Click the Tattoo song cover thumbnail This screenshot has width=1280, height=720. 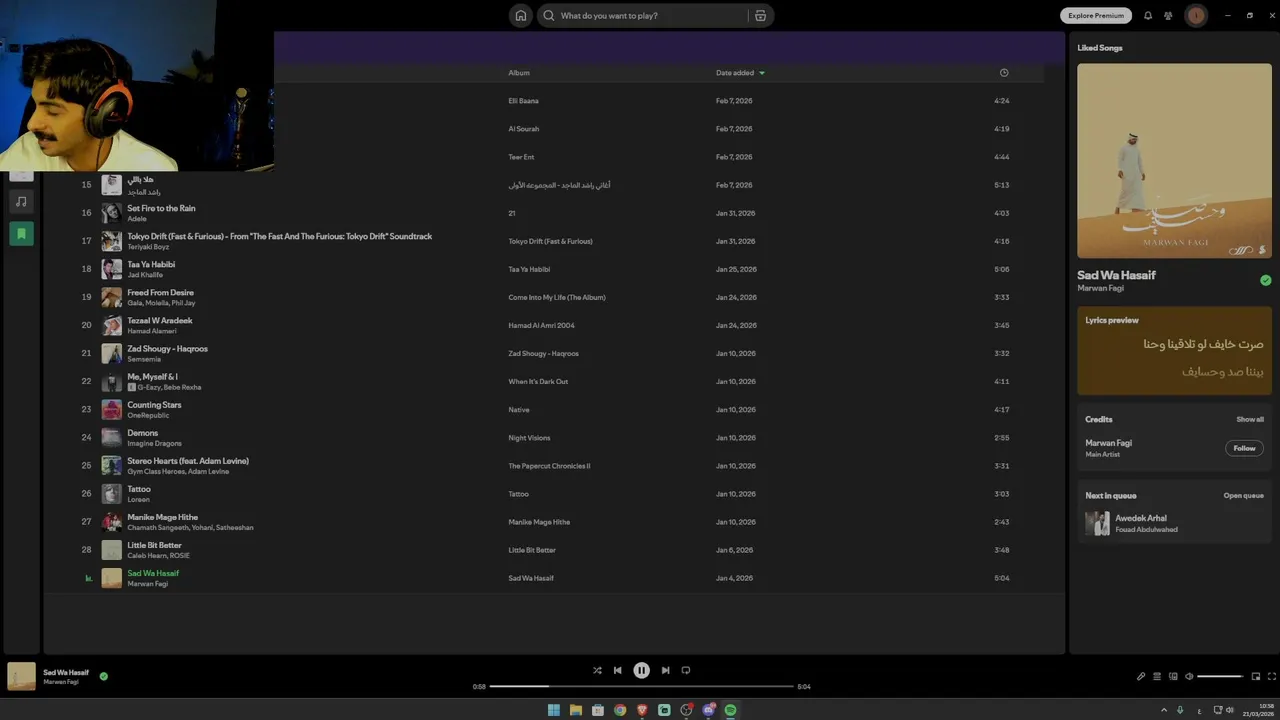pos(111,494)
